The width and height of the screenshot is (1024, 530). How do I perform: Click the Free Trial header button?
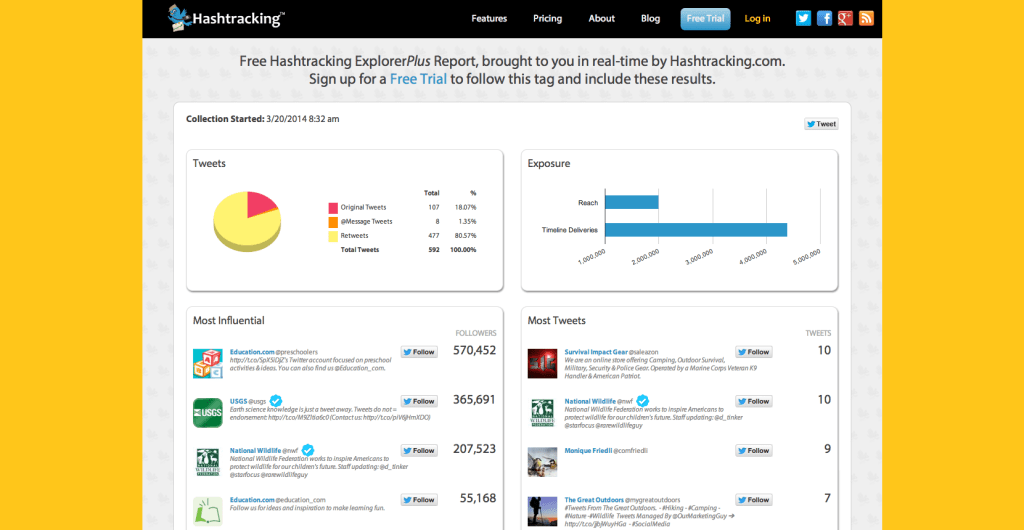(x=705, y=19)
